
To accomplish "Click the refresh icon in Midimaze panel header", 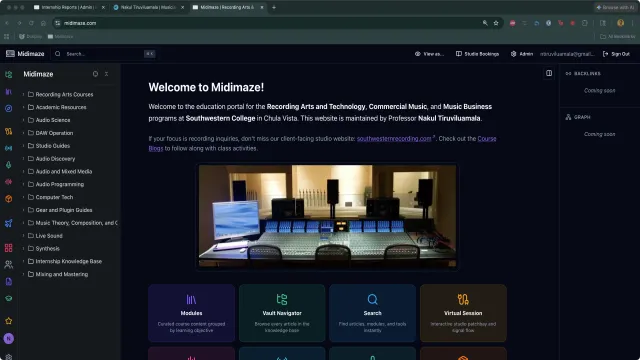I will (x=95, y=74).
